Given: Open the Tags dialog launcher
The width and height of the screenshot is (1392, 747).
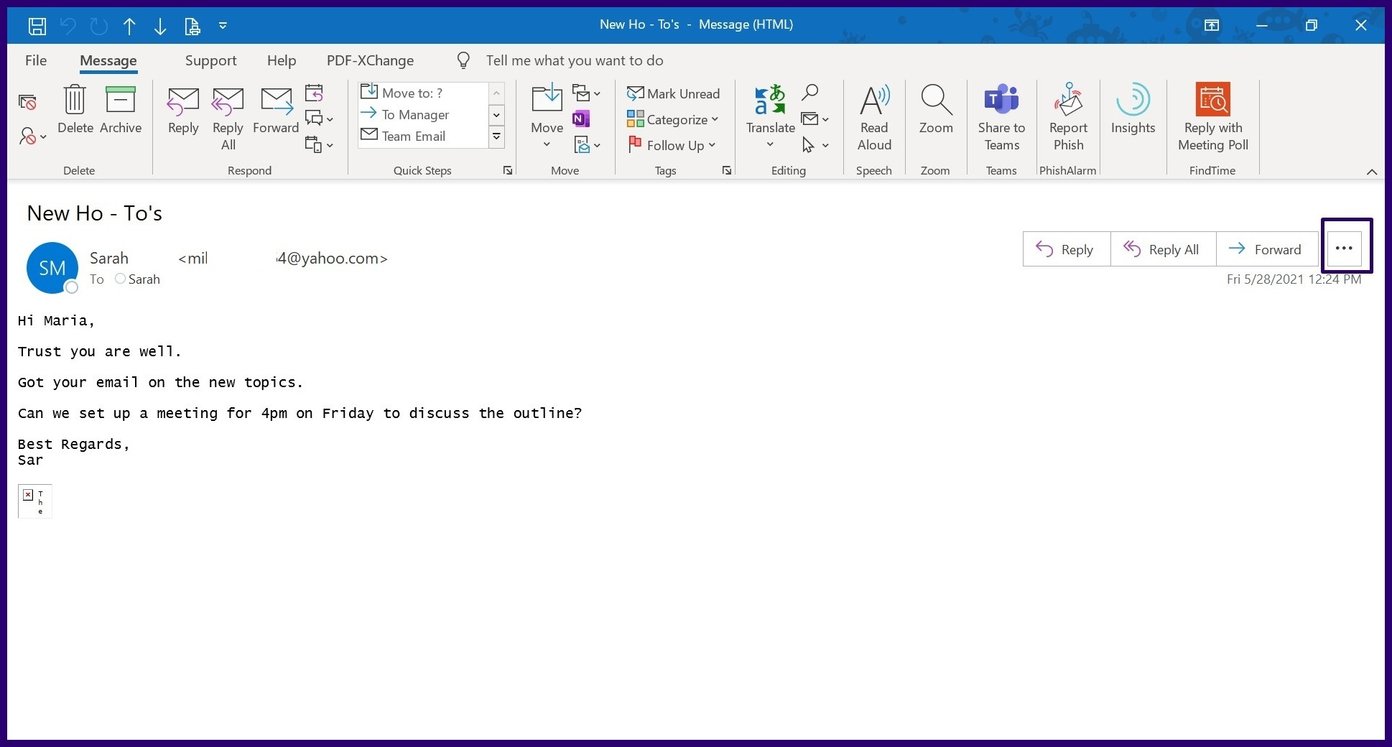Looking at the screenshot, I should click(x=727, y=171).
